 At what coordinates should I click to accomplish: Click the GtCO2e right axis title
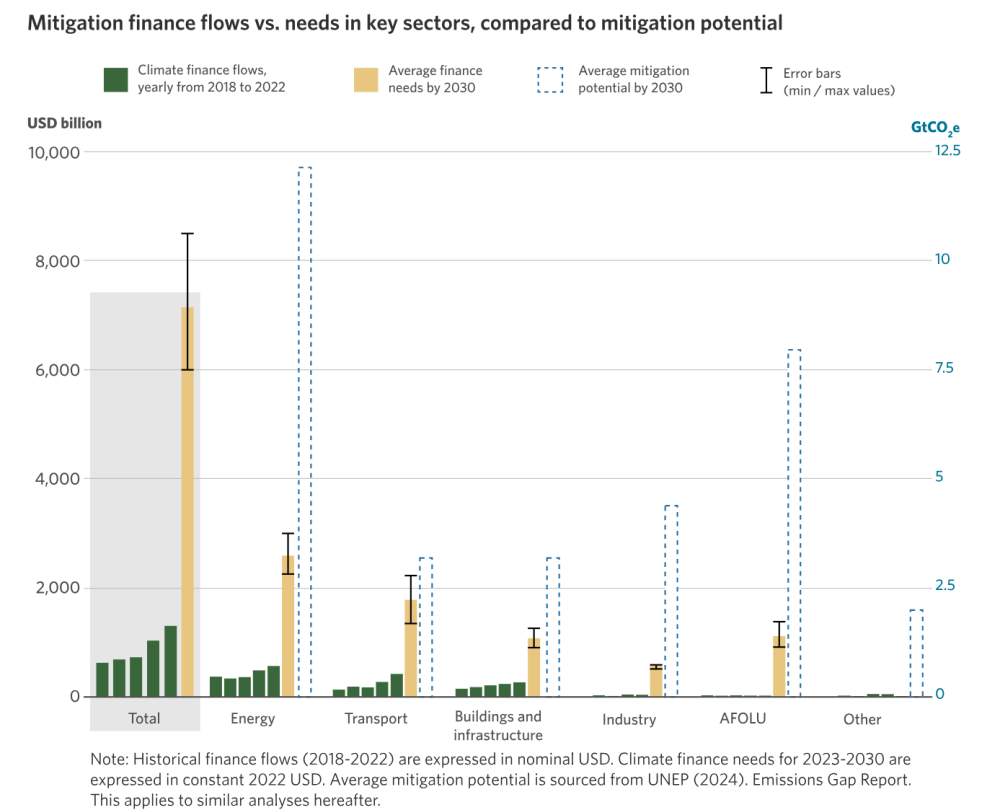(x=935, y=128)
